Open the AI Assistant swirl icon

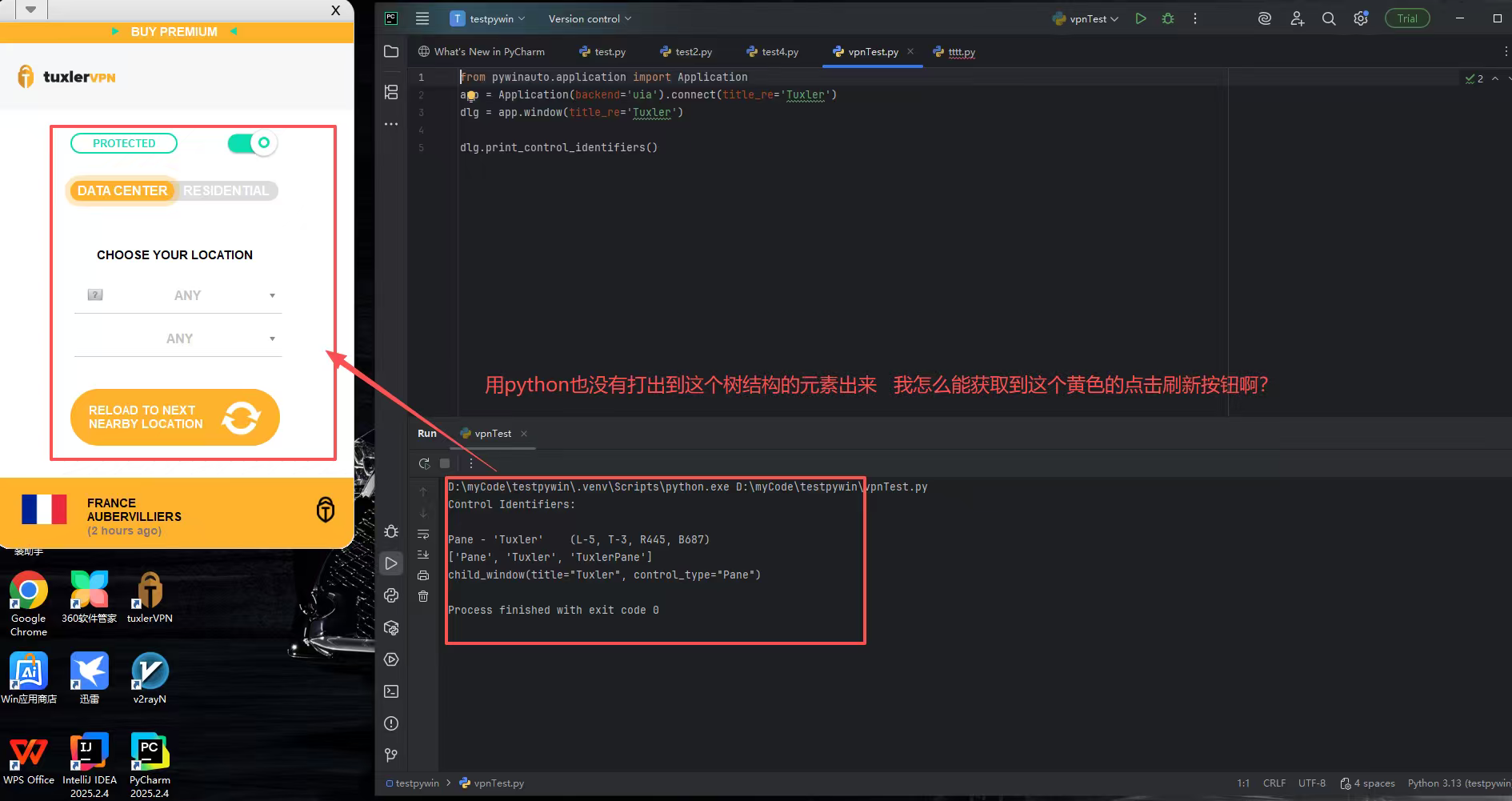coord(1265,18)
